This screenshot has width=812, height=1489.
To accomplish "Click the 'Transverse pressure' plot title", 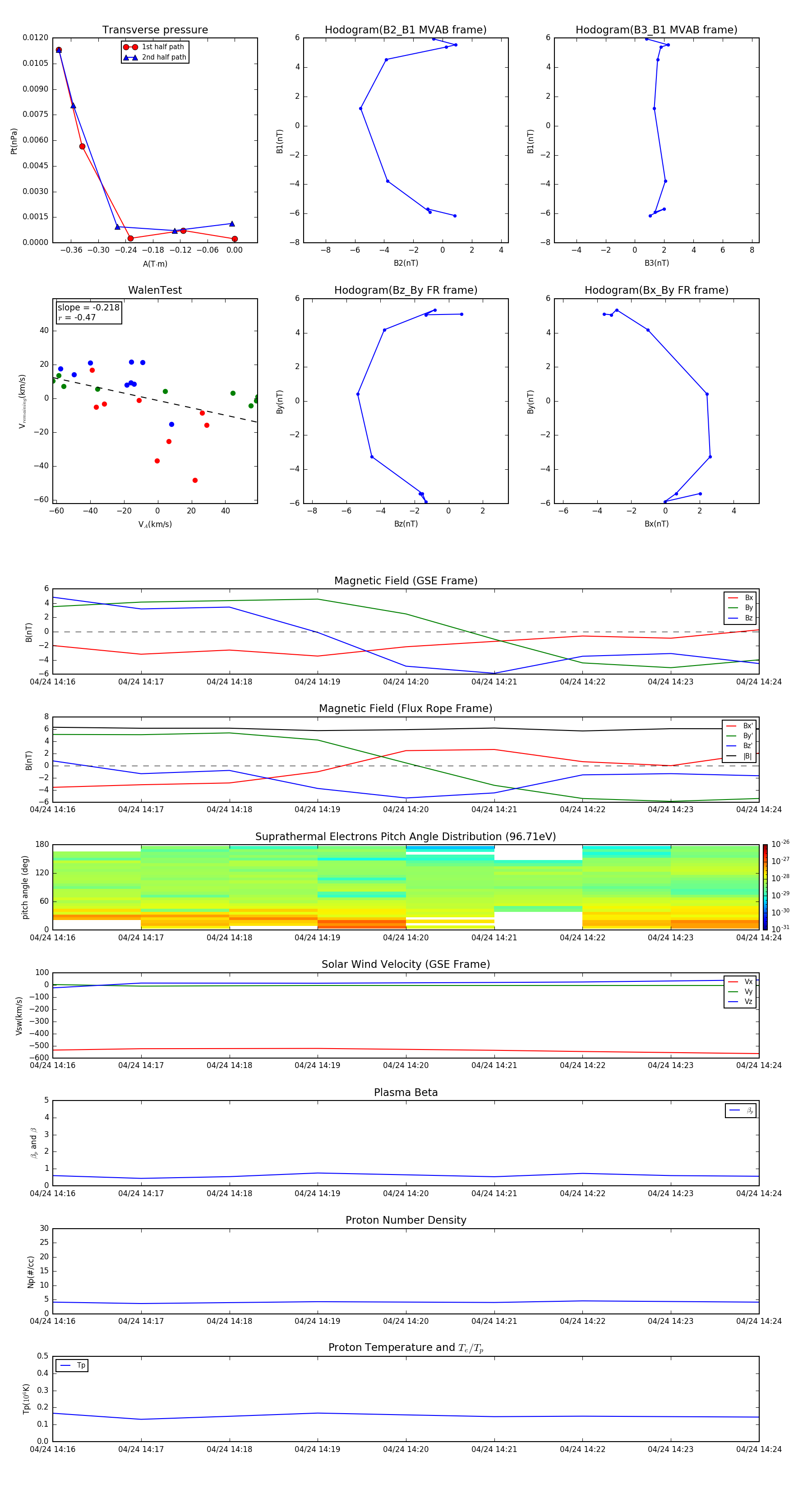I will click(155, 30).
